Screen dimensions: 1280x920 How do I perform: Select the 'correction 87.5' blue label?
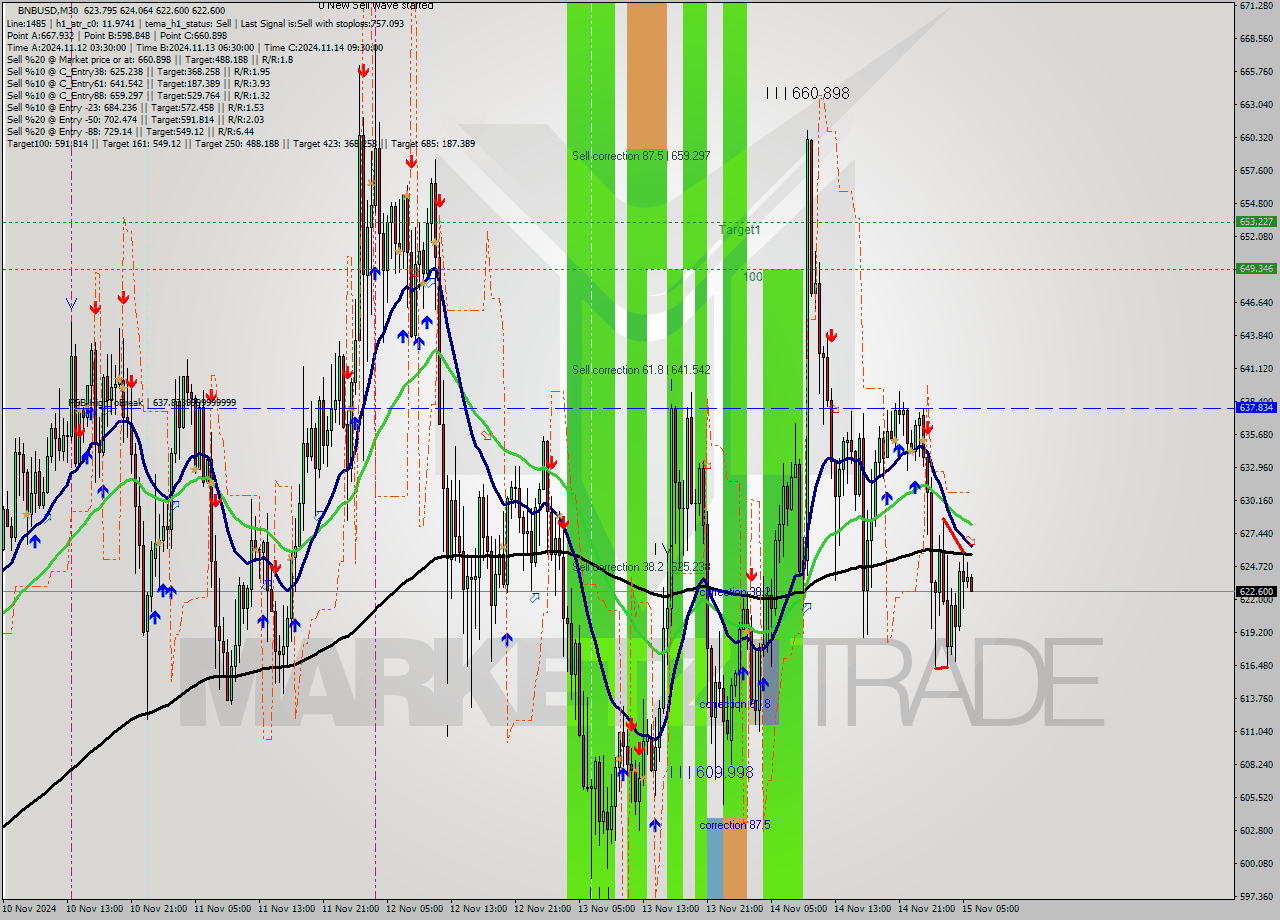pyautogui.click(x=735, y=825)
